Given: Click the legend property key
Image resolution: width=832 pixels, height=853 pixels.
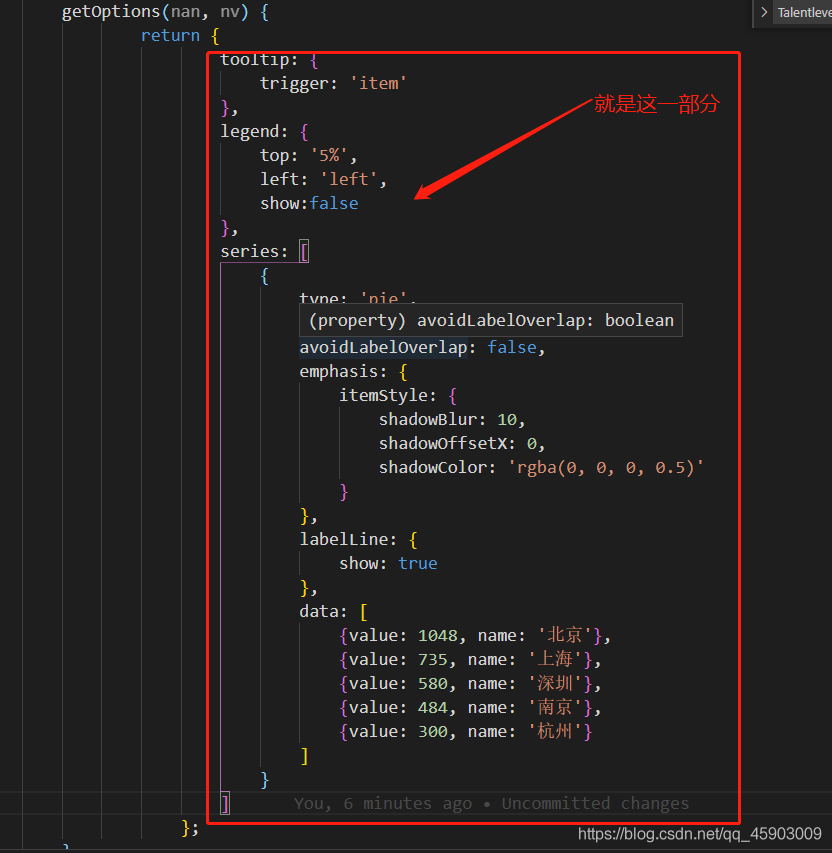Looking at the screenshot, I should point(248,132).
